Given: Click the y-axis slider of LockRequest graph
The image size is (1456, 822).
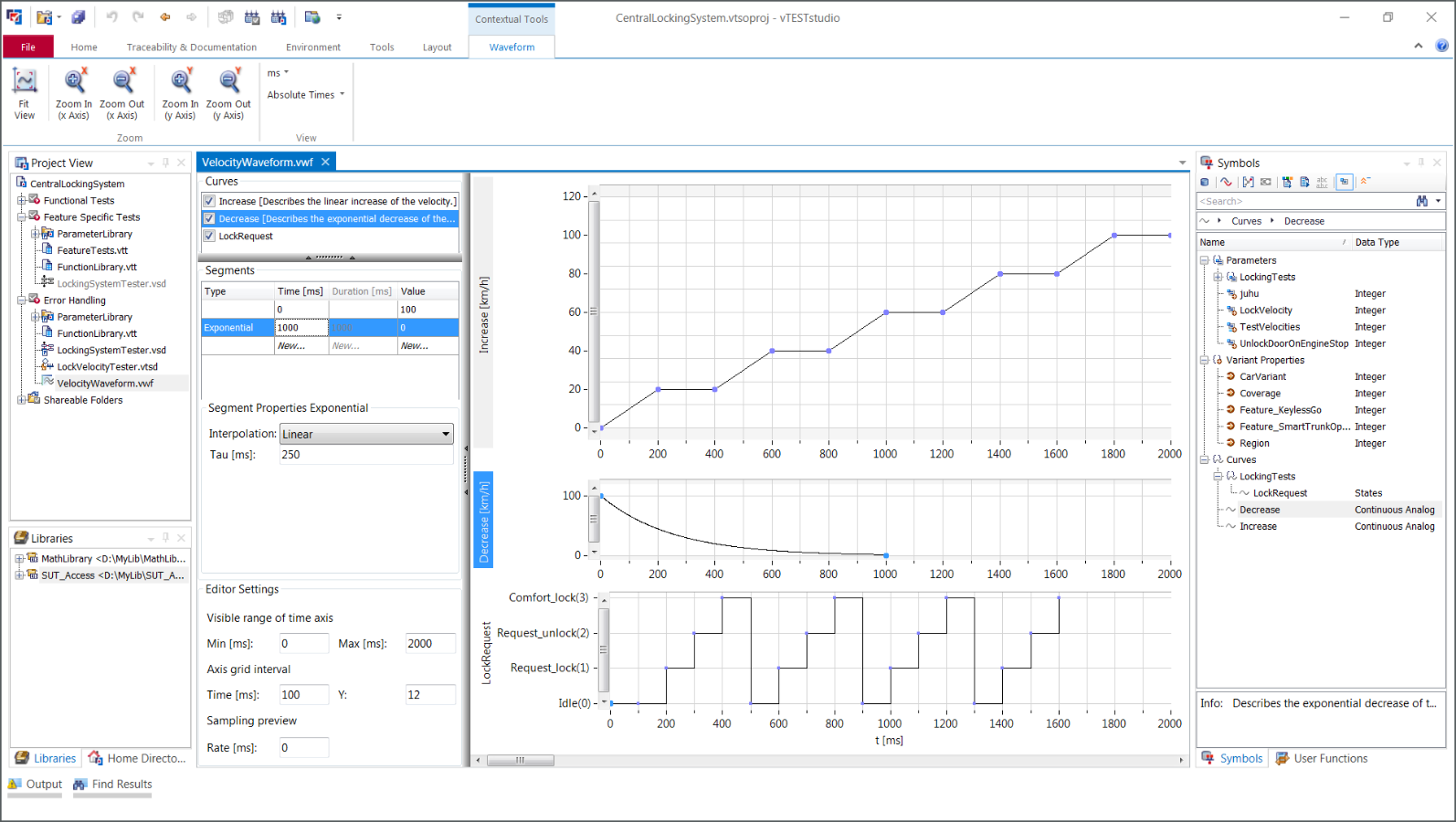Looking at the screenshot, I should [603, 649].
